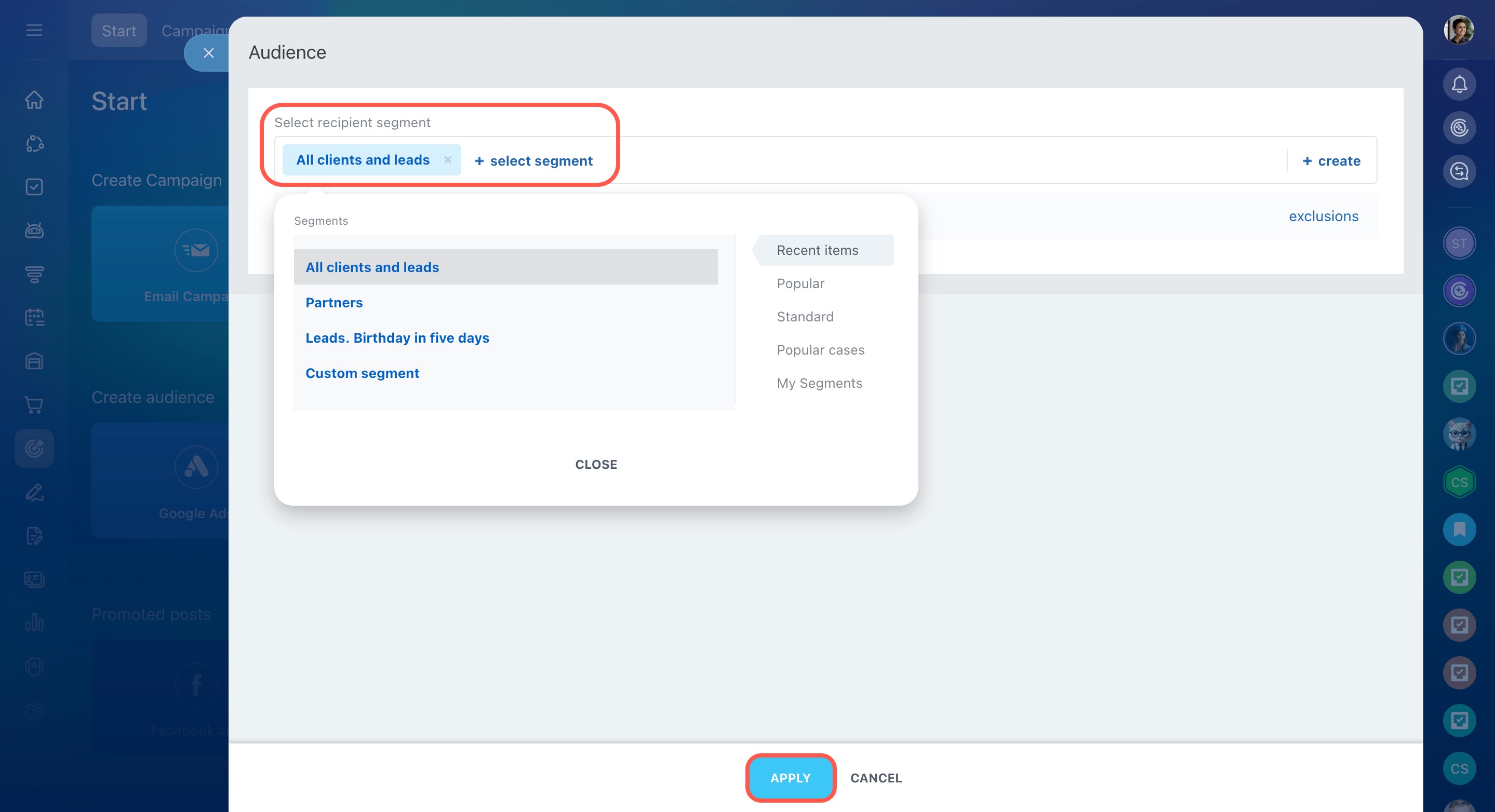
Task: Switch to My Segments tab
Action: [x=819, y=383]
